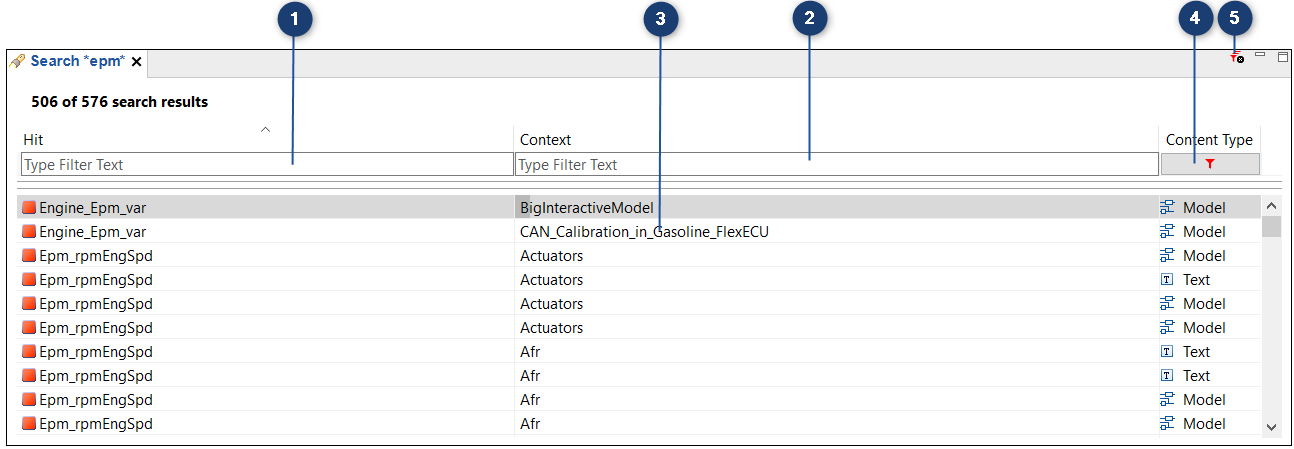Click 'Actuators' in the row with Text type
This screenshot has height=449, width=1294.
(551, 280)
